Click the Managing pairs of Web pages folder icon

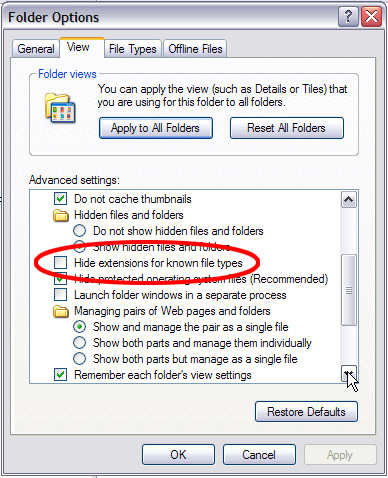[61, 311]
